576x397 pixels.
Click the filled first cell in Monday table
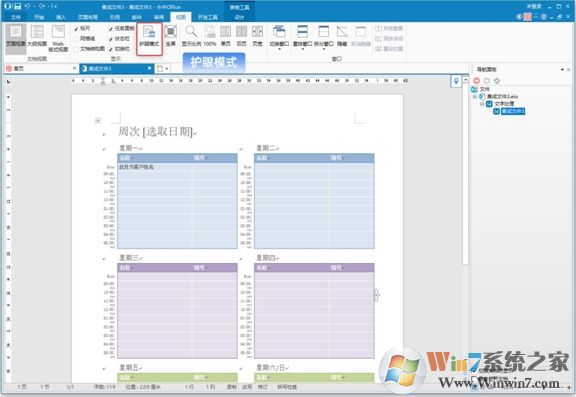point(155,167)
